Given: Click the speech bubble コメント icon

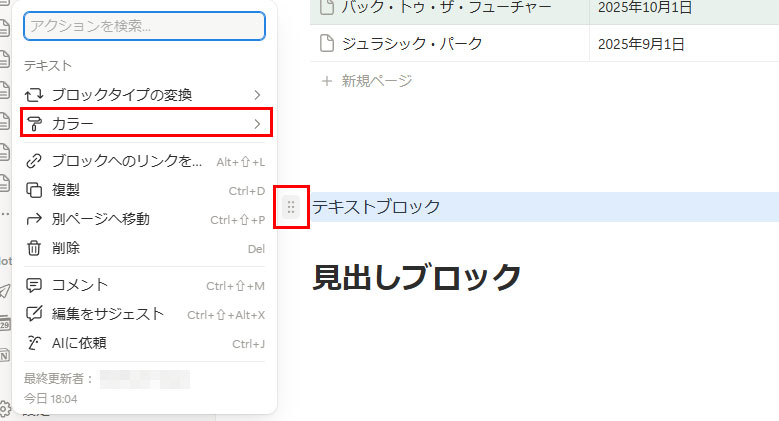Looking at the screenshot, I should (x=34, y=285).
